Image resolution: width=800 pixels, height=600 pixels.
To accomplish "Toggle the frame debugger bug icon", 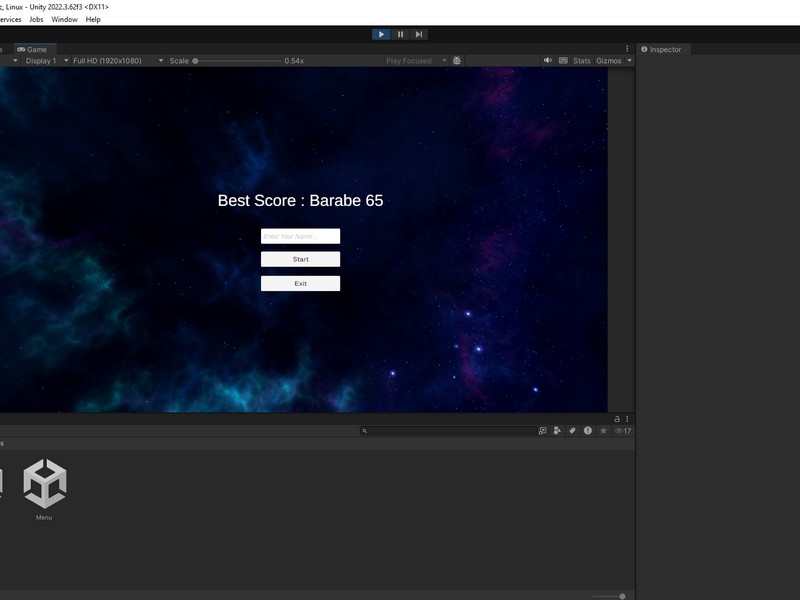I will [457, 61].
